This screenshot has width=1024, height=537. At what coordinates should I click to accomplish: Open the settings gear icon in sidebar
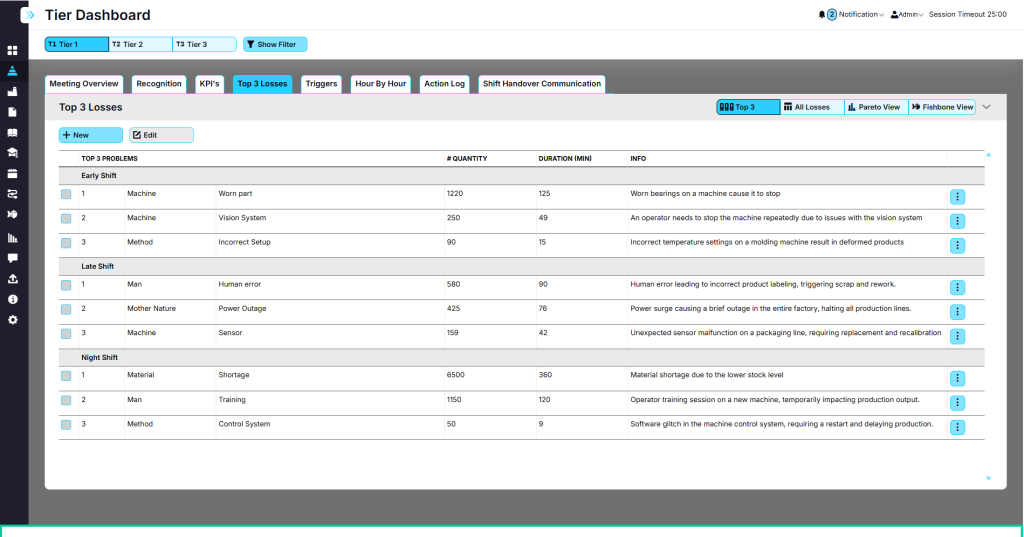click(x=12, y=320)
